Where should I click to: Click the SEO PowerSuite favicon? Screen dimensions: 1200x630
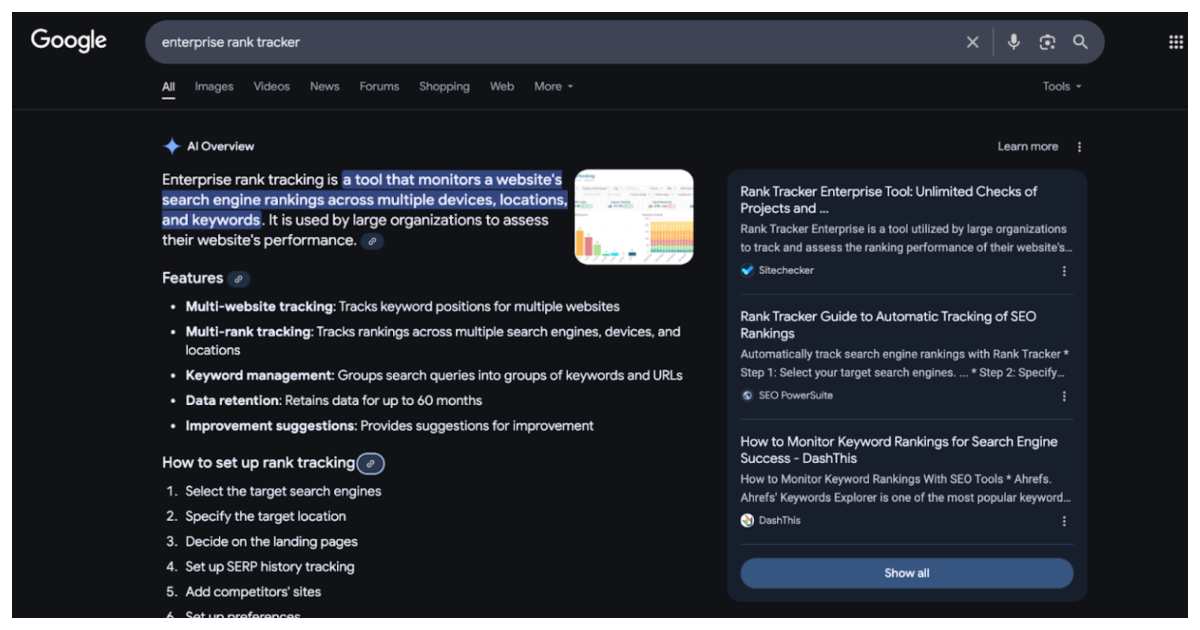(747, 395)
